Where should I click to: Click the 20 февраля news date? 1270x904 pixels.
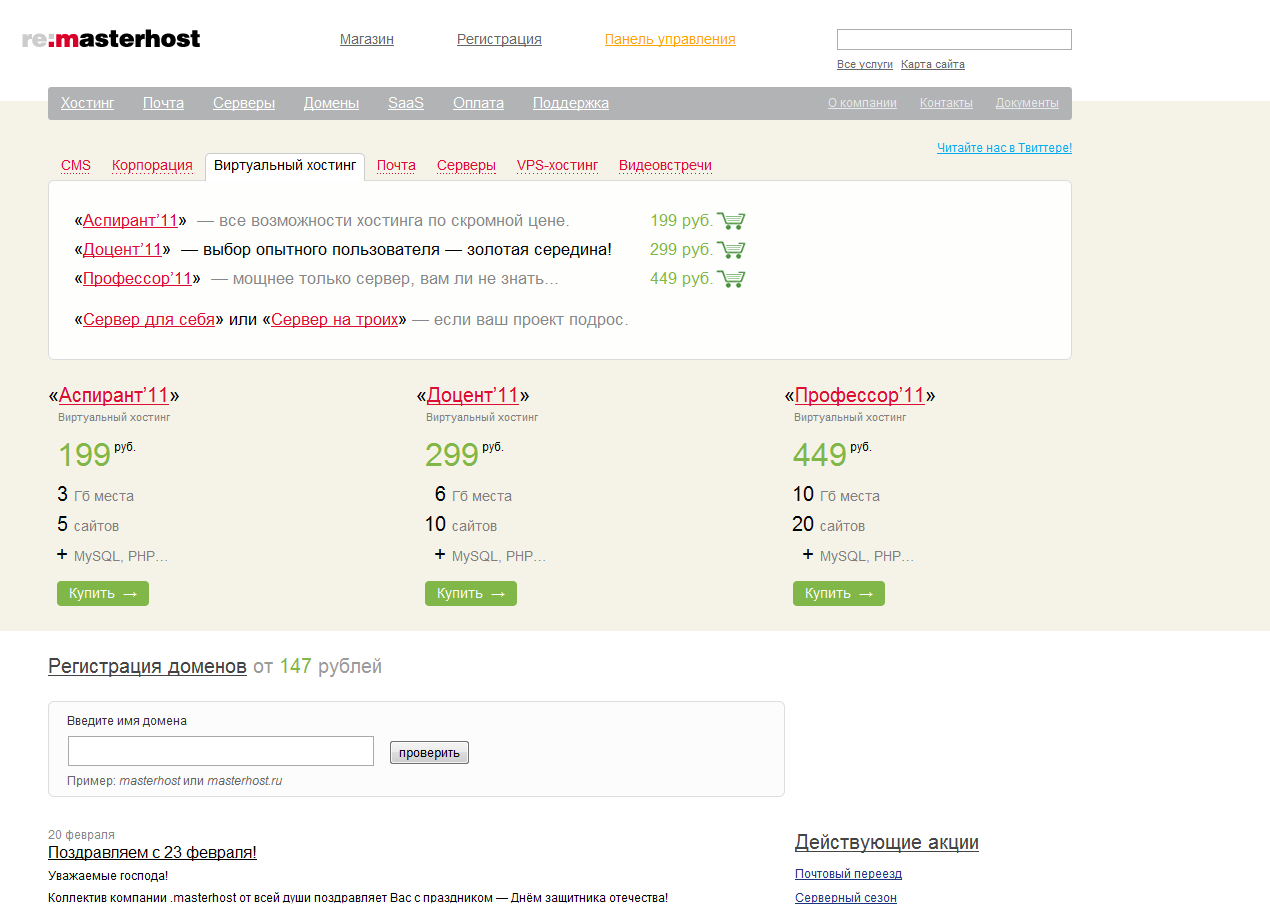pos(81,835)
